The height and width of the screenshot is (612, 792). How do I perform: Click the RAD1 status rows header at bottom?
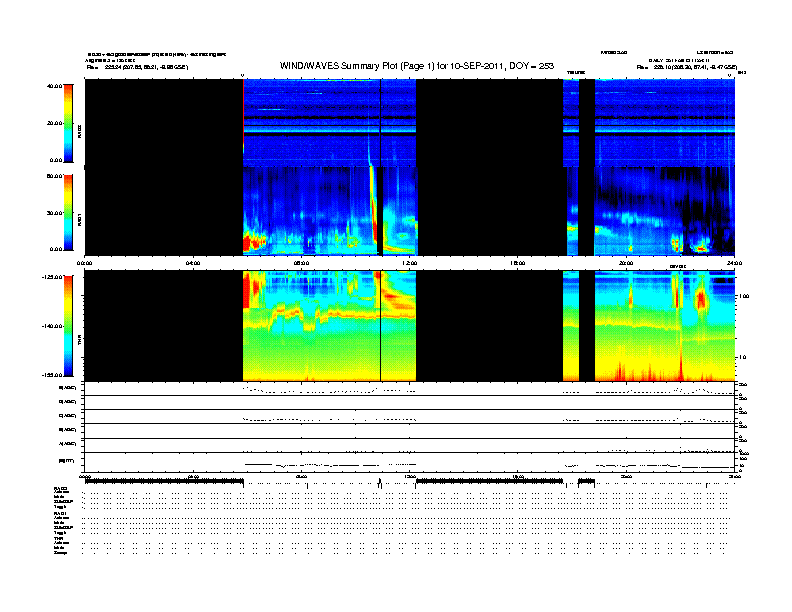[x=60, y=514]
